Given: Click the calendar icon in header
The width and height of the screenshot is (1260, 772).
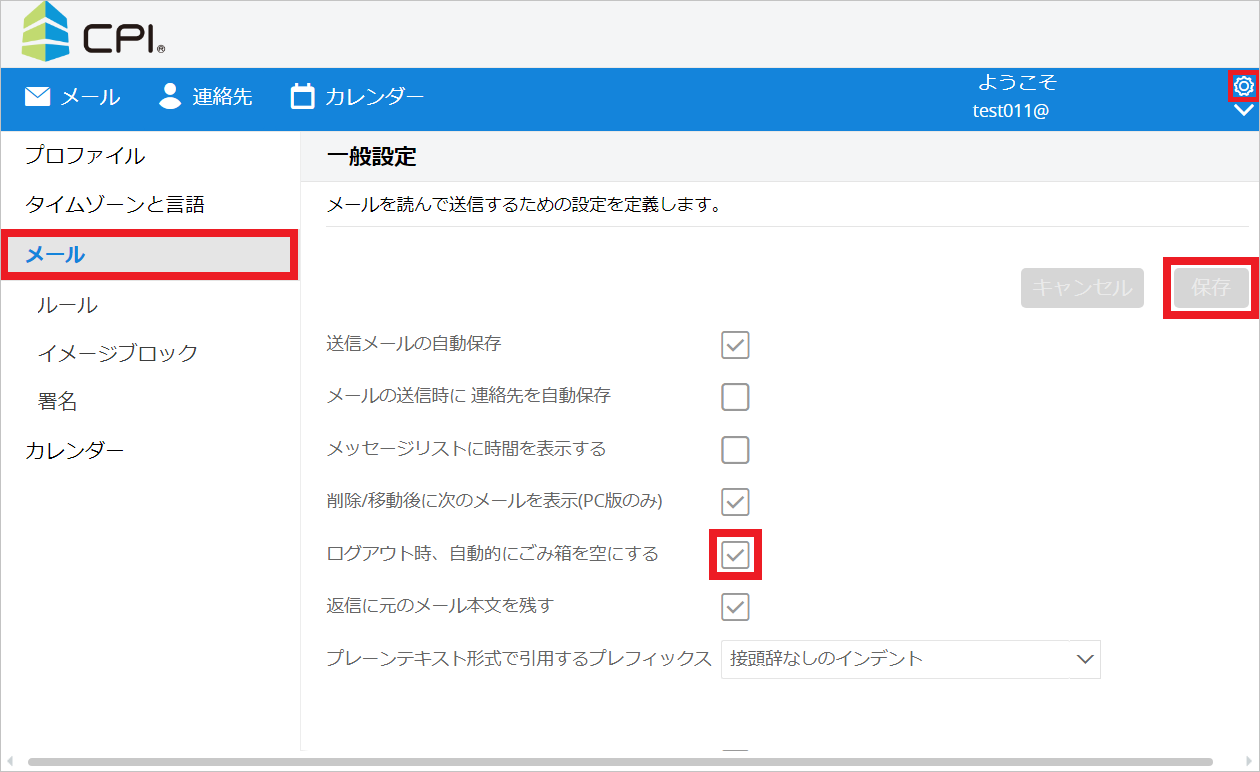Looking at the screenshot, I should (302, 96).
